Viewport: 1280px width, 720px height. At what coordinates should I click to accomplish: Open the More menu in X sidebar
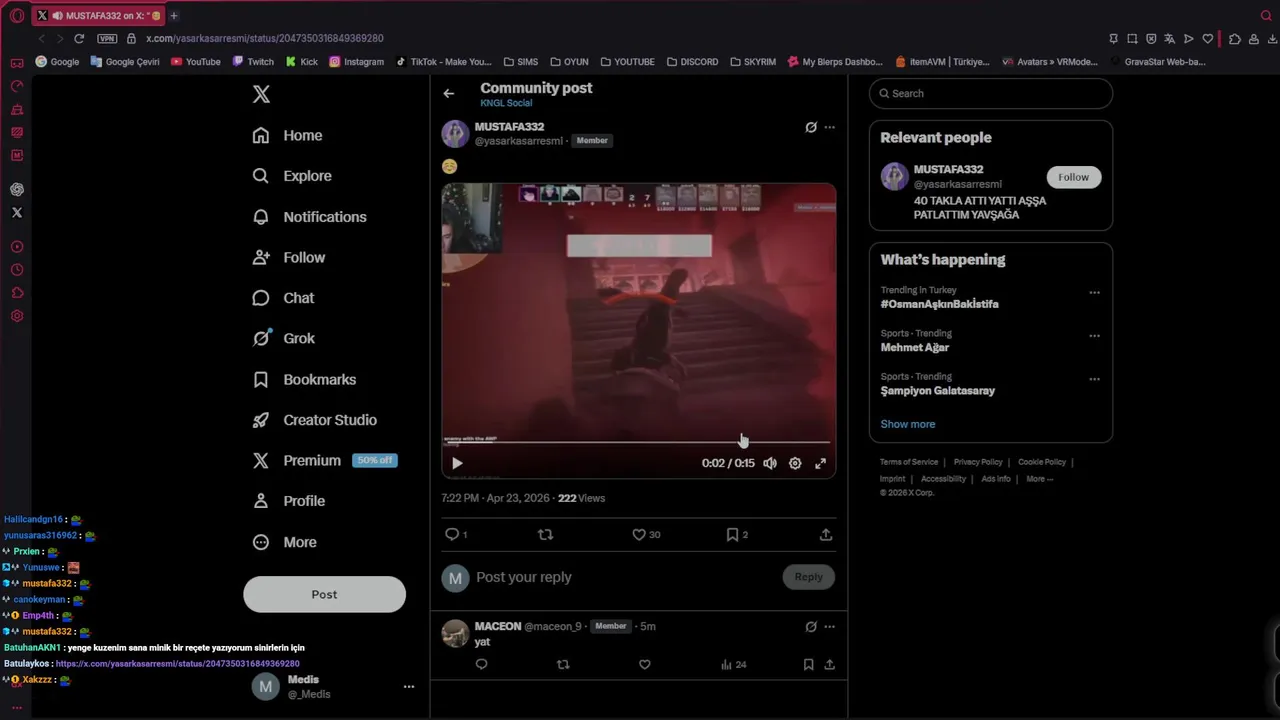click(285, 542)
